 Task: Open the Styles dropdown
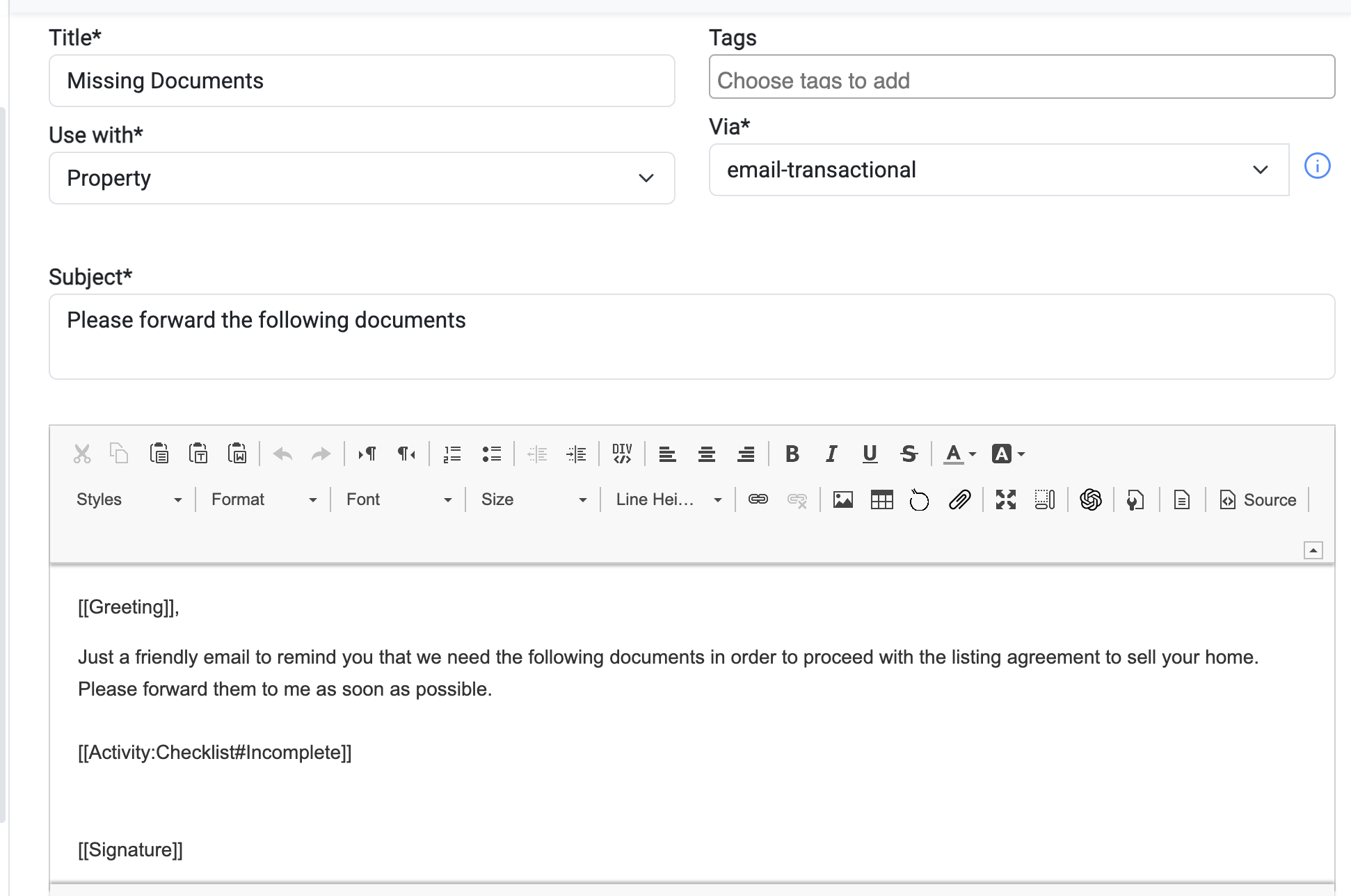(x=129, y=499)
